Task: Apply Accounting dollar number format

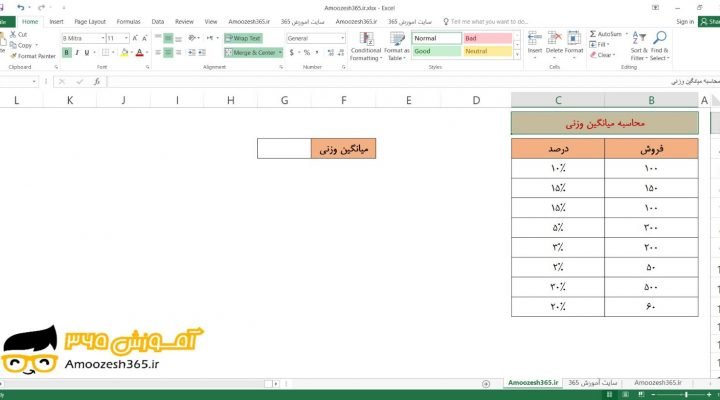Action: click(291, 52)
